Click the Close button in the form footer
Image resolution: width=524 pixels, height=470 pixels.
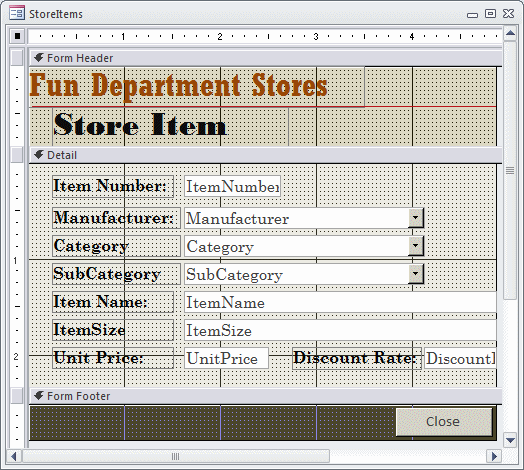(x=444, y=422)
